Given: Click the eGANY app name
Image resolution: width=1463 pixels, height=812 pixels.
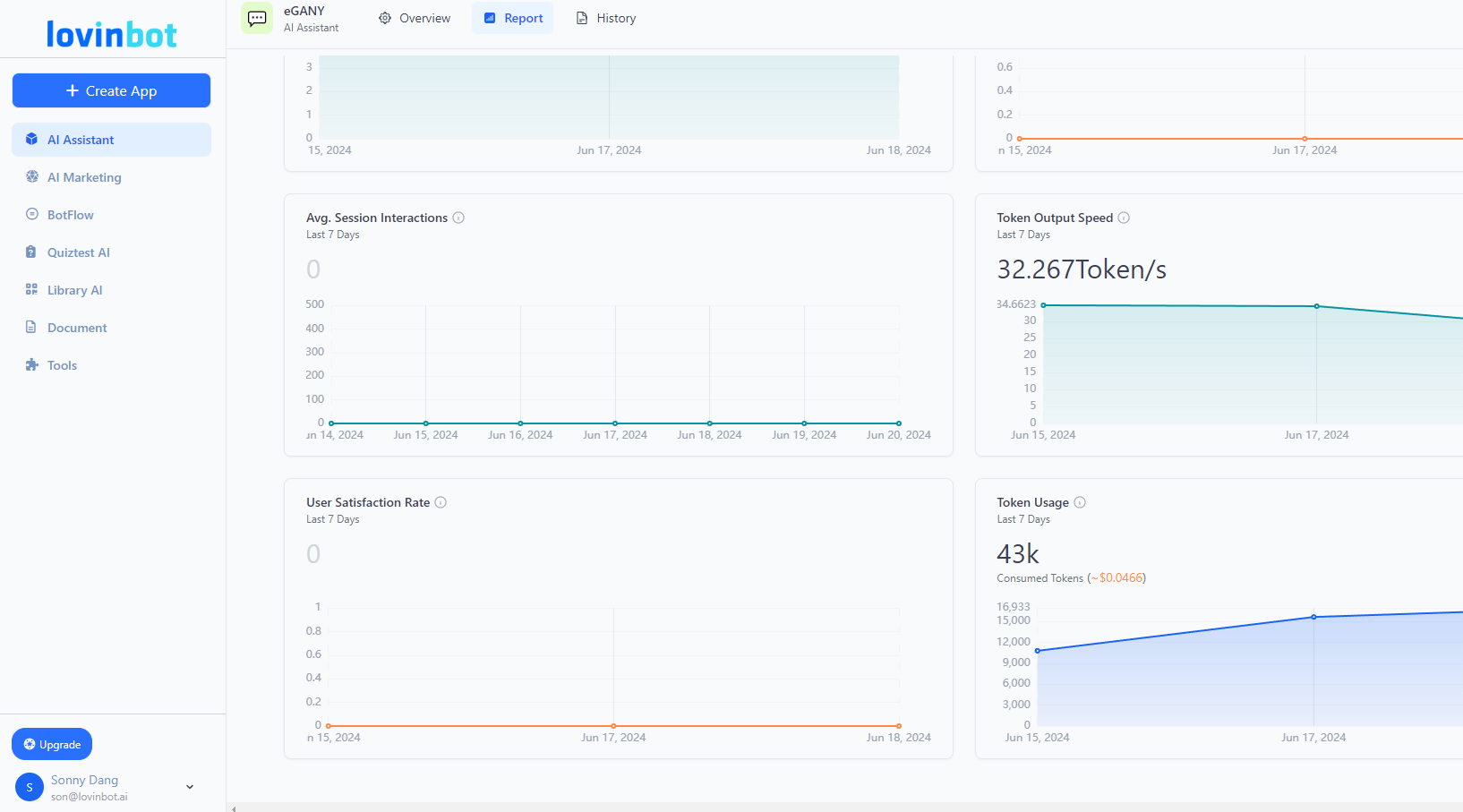Looking at the screenshot, I should (x=304, y=11).
